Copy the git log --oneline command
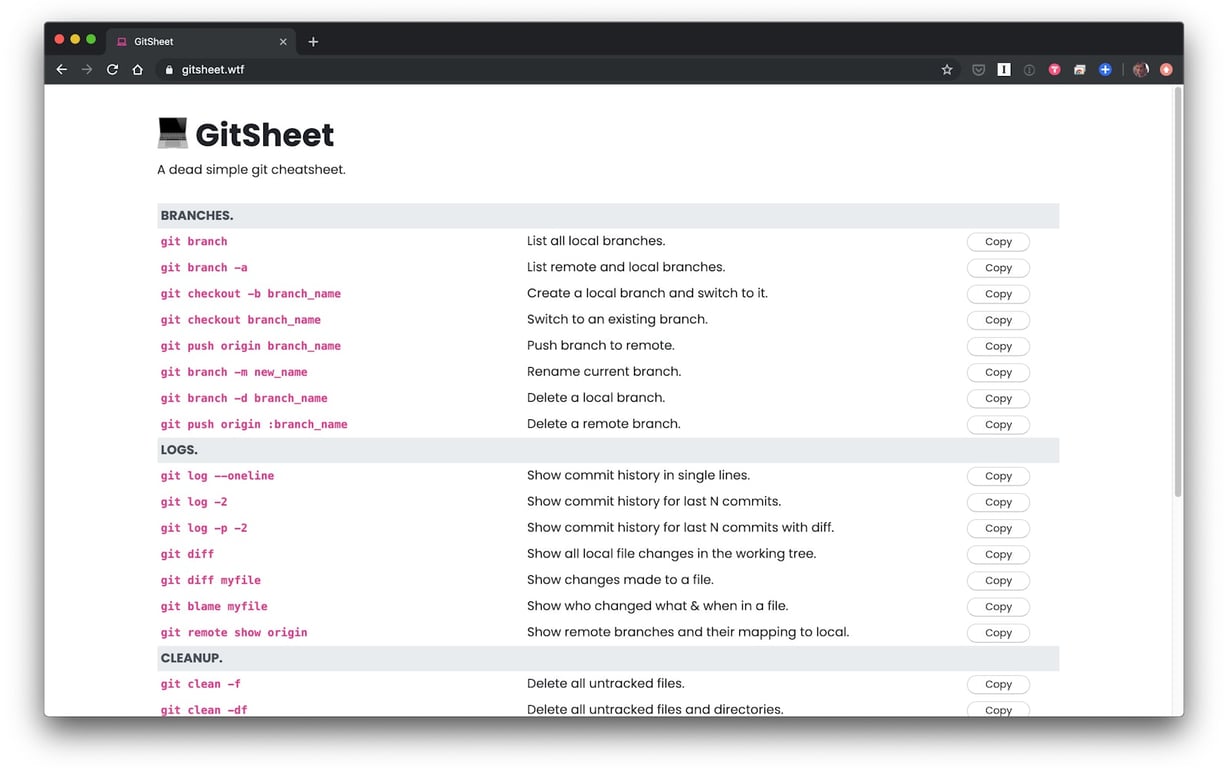The image size is (1228, 768). tap(997, 476)
